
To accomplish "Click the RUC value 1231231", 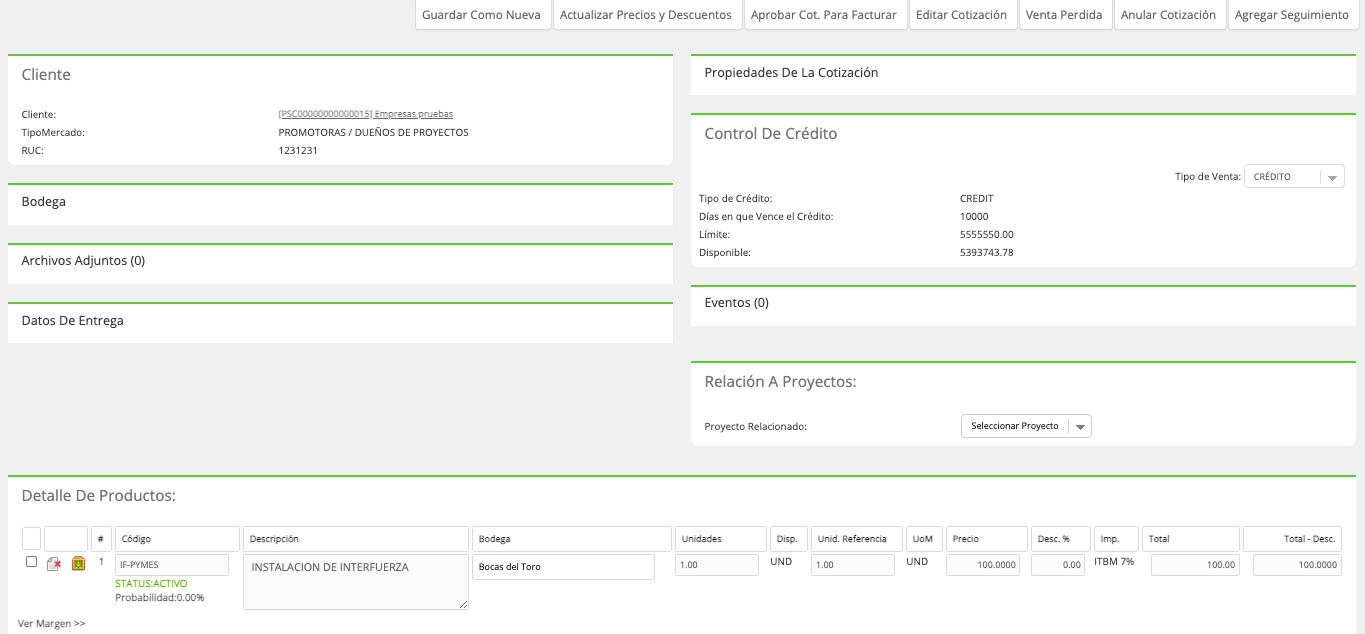I will tap(298, 151).
